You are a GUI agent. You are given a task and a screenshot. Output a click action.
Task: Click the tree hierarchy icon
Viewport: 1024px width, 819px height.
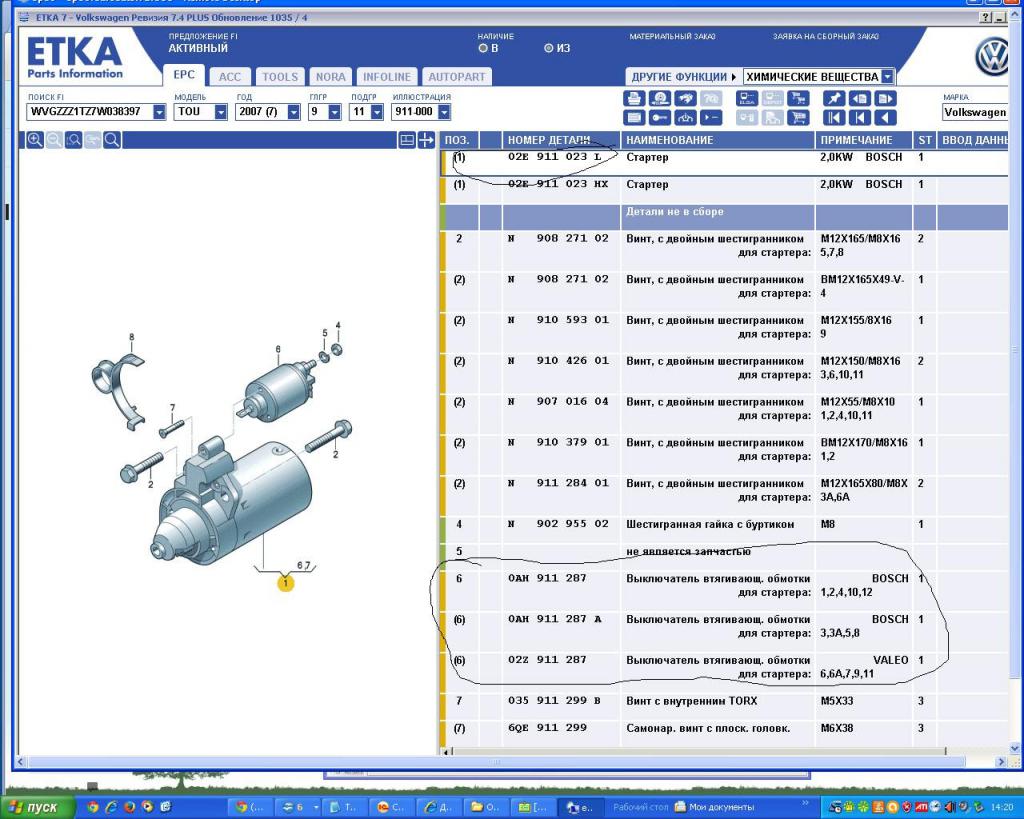685,118
